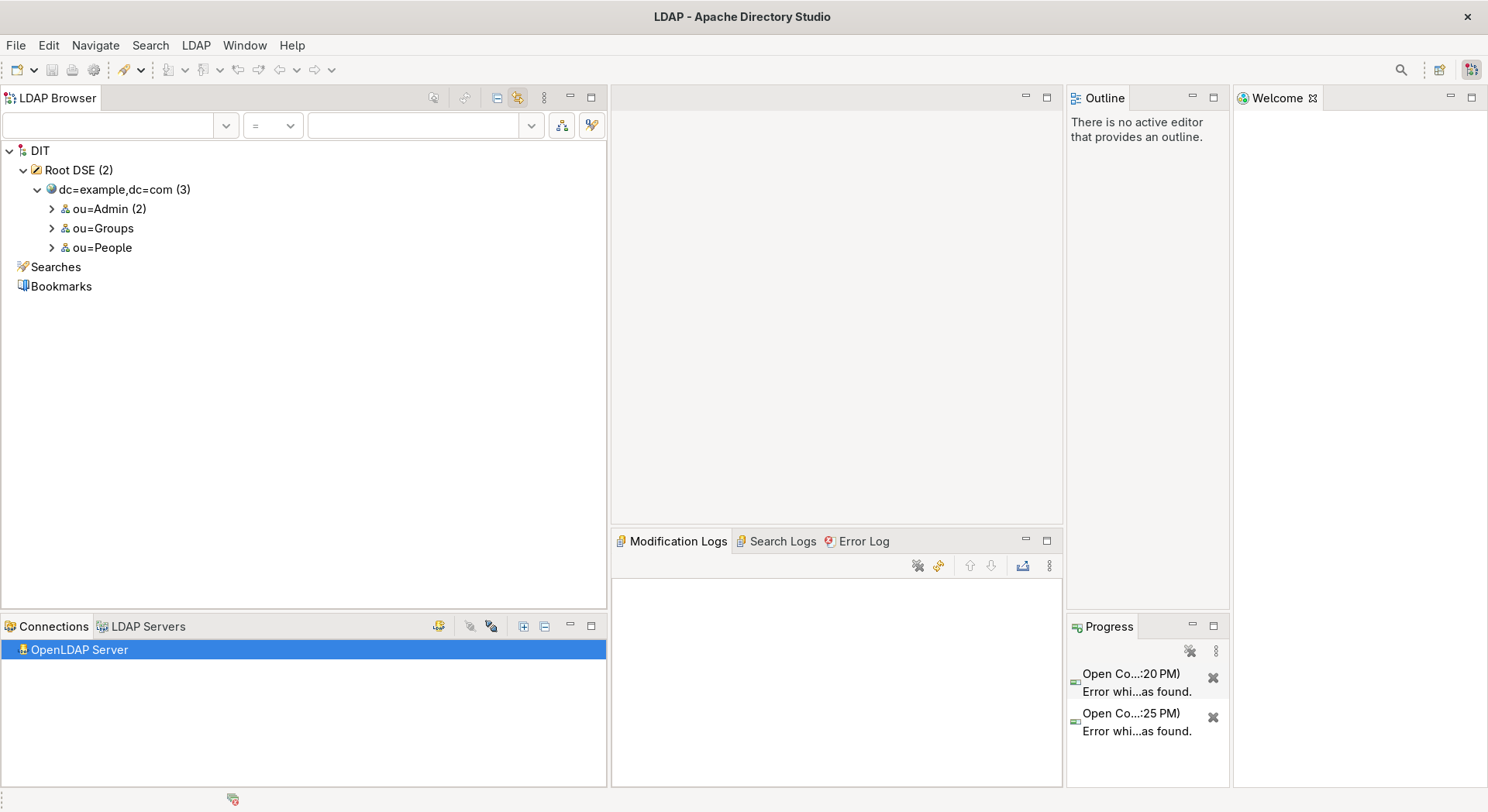The image size is (1488, 812).
Task: Click the New Connection LDAP icon
Action: [x=439, y=627]
